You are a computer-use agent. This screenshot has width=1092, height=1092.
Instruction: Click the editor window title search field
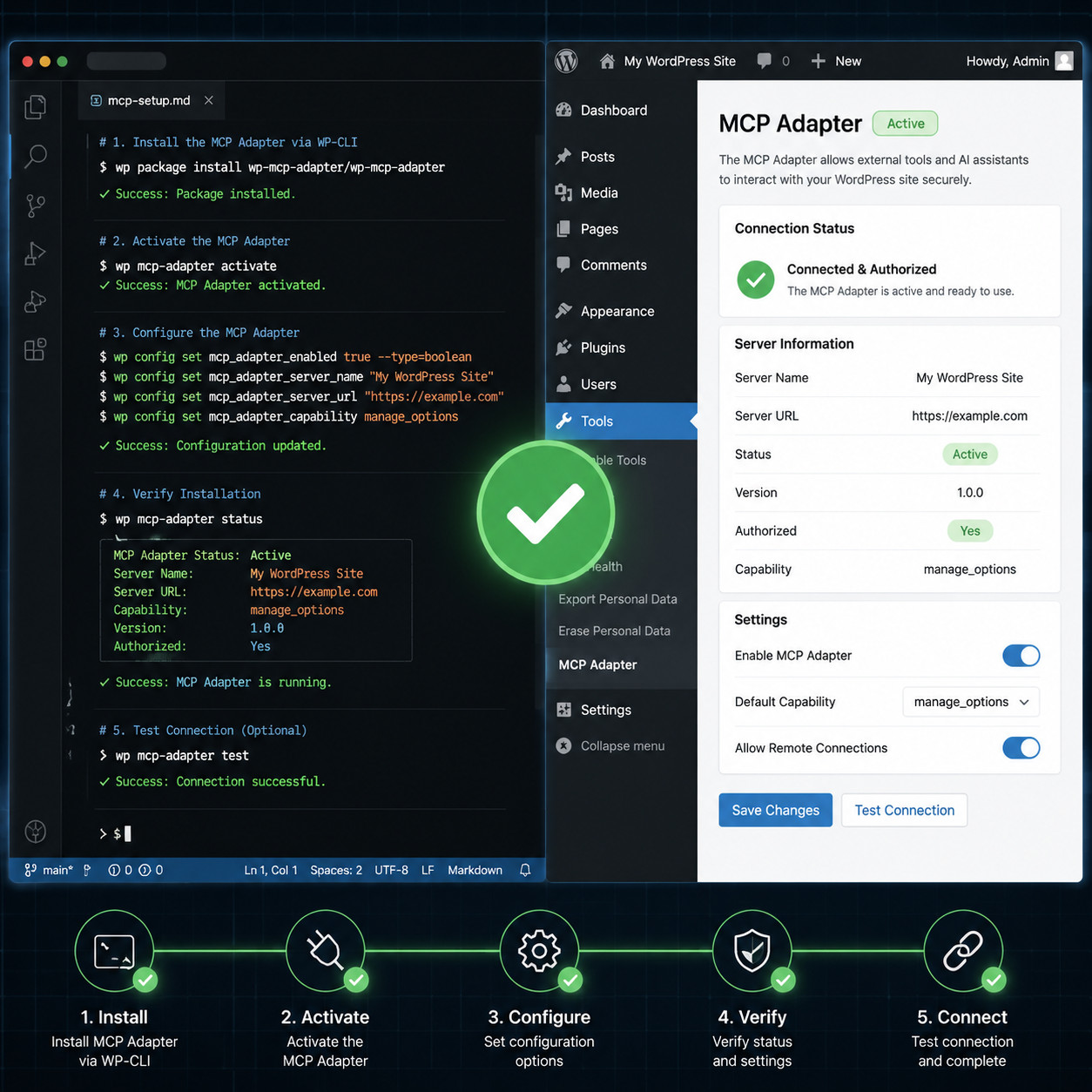click(126, 61)
